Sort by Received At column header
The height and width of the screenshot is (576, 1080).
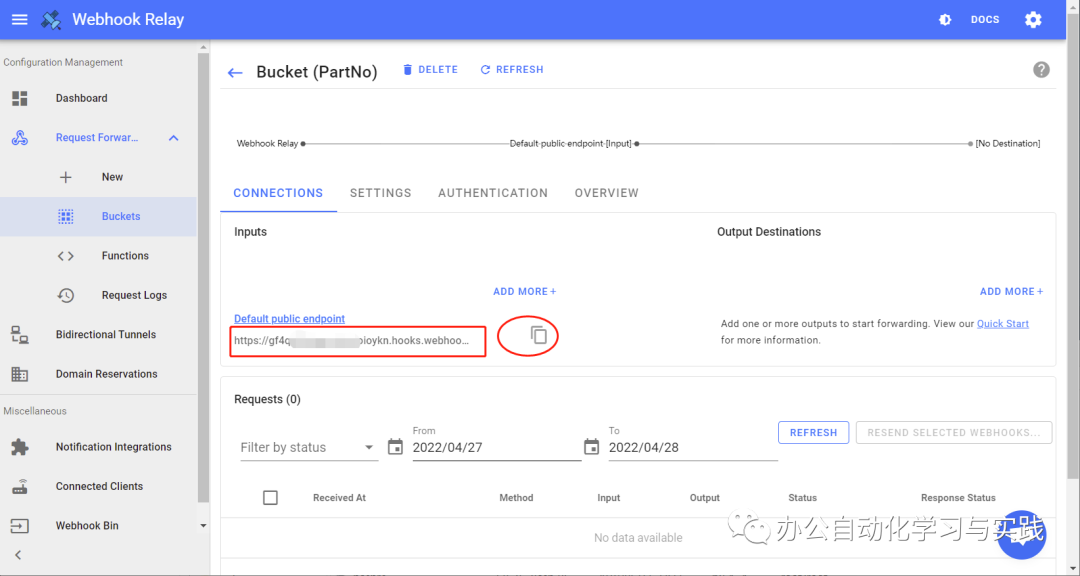click(340, 497)
